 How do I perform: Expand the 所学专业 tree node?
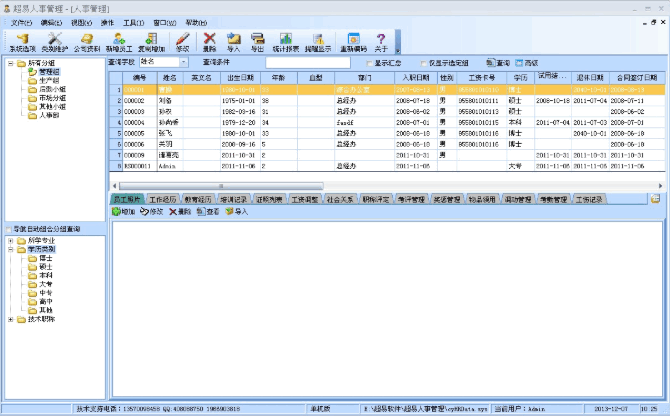[11, 241]
